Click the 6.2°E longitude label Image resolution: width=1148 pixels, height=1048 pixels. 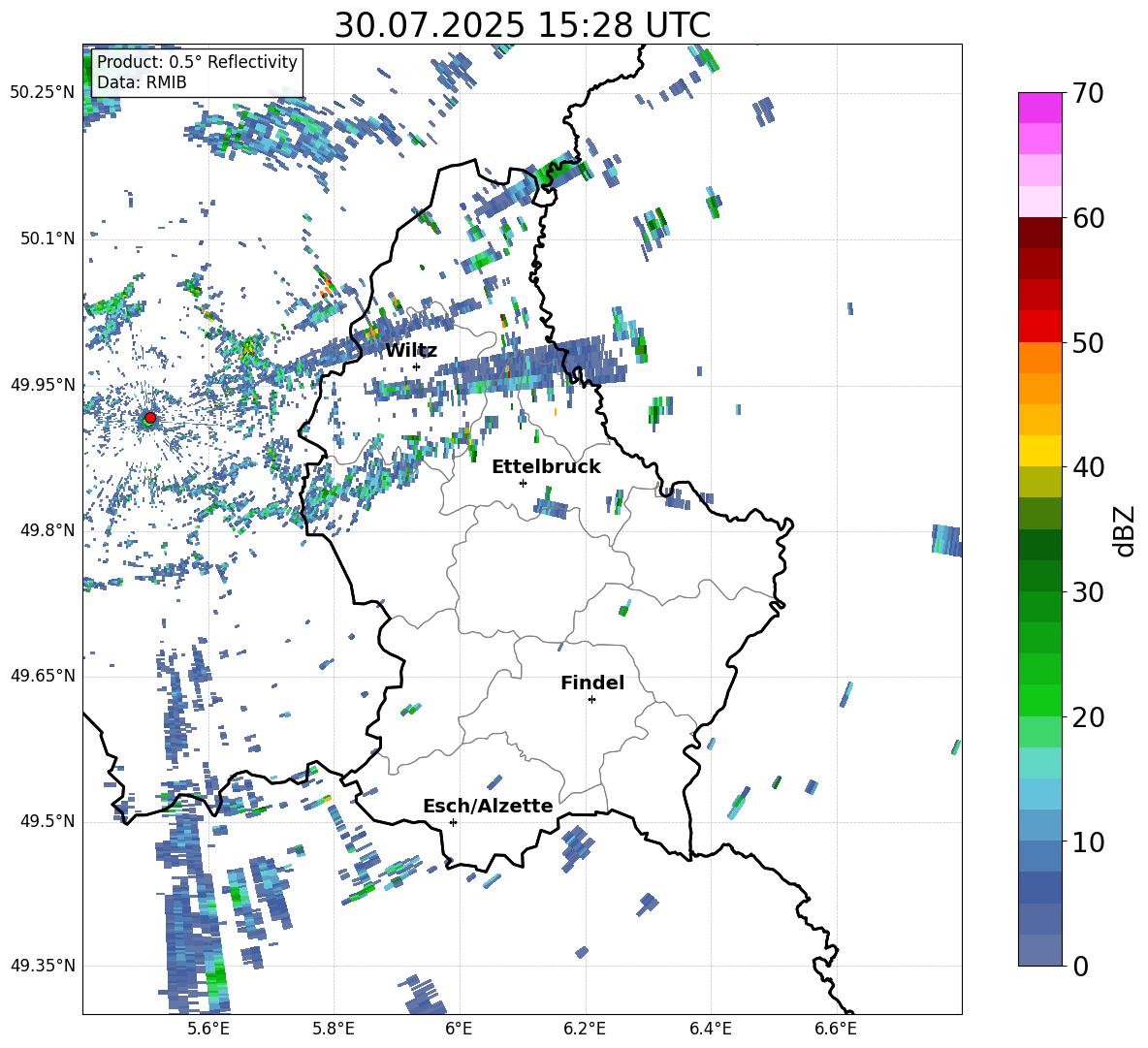click(x=585, y=1029)
